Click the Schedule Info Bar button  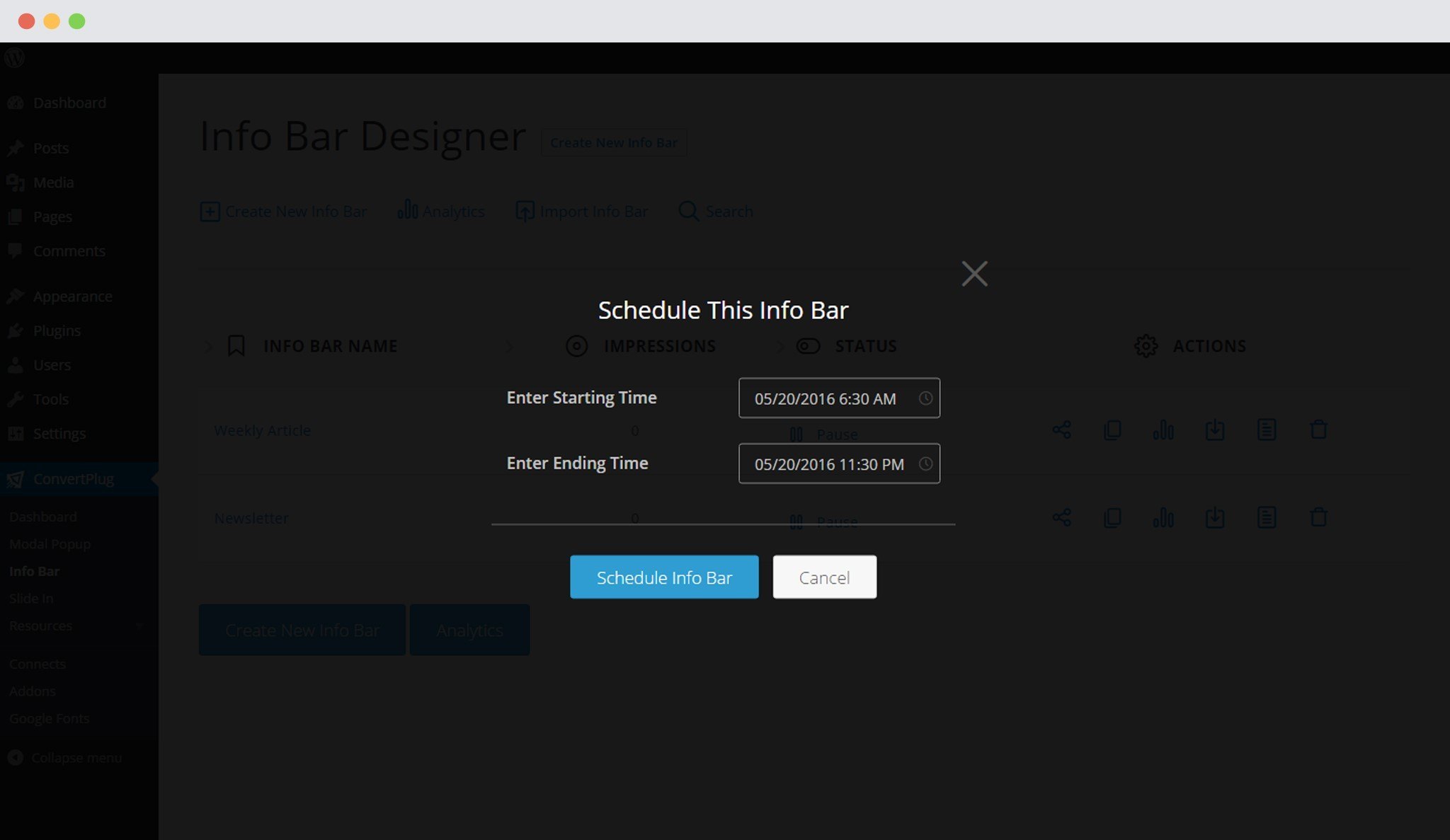(664, 577)
